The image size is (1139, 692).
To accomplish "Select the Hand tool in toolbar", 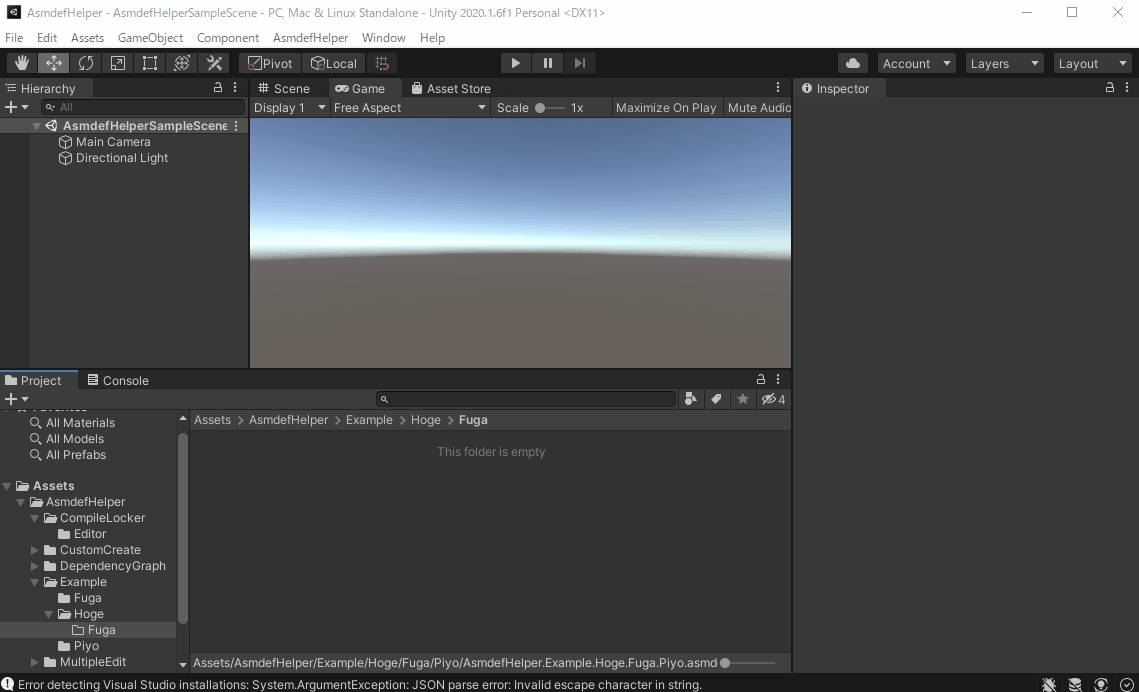I will tap(22, 63).
